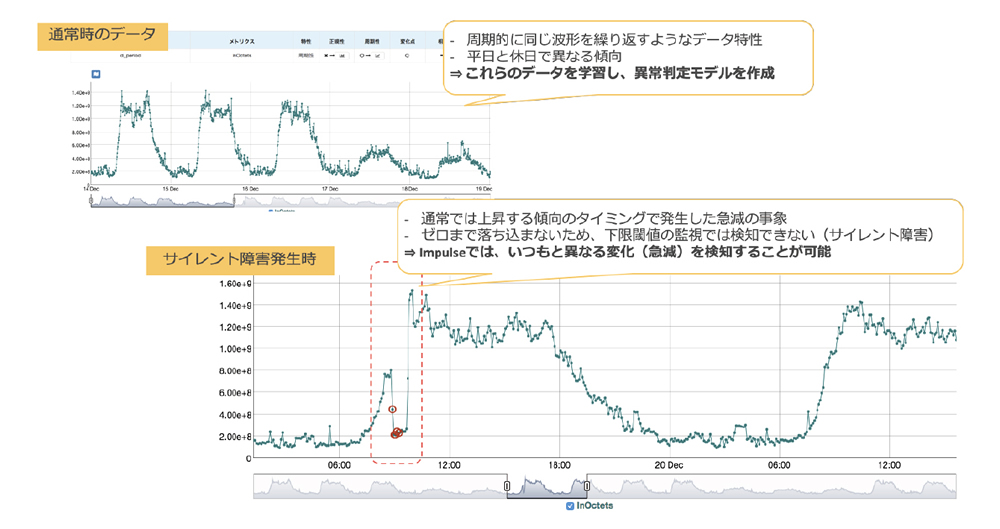Click the peak near 1.60e+9 in bottom chart

[411, 293]
